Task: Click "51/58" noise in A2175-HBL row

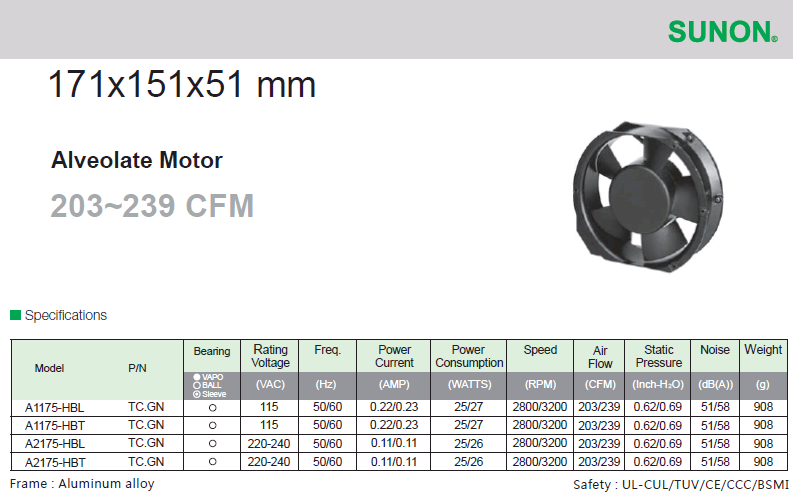Action: (715, 444)
